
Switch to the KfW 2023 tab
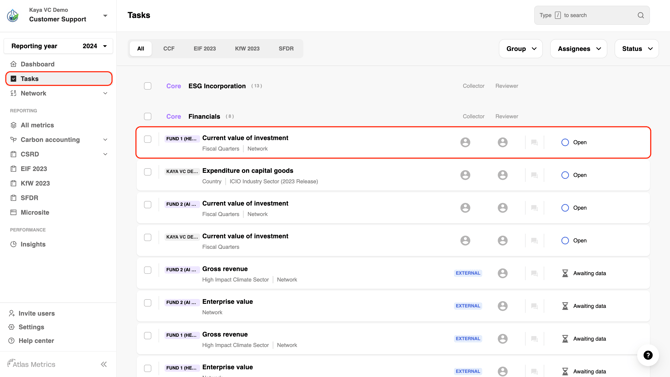(247, 49)
